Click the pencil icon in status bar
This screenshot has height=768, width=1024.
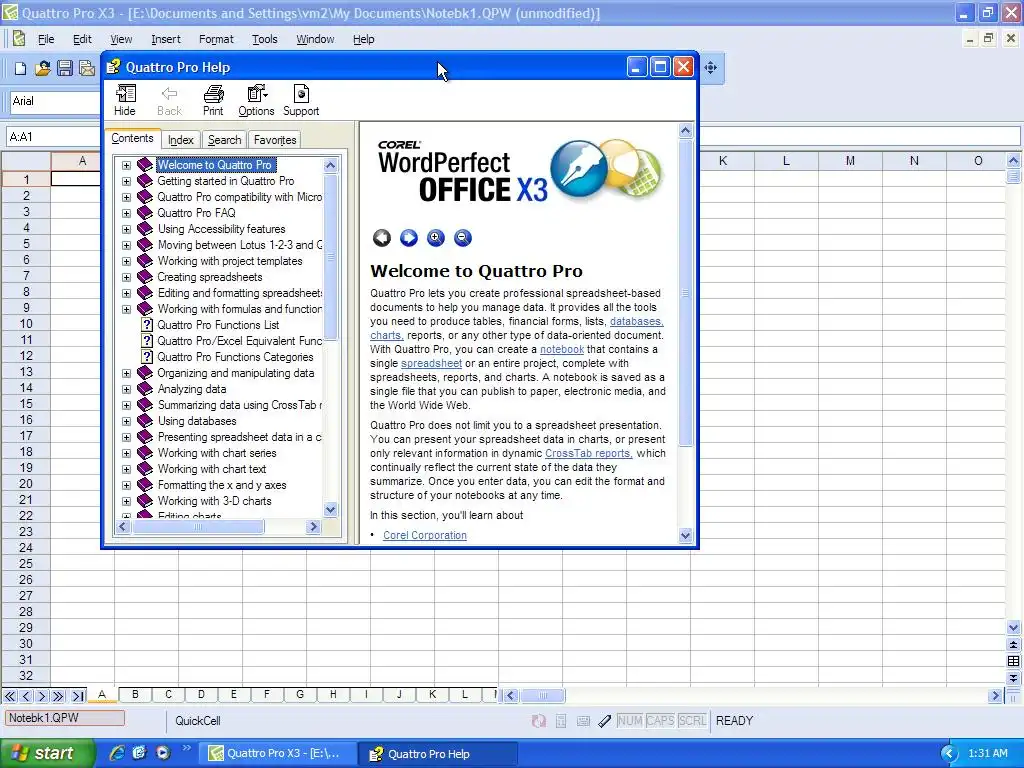point(605,721)
